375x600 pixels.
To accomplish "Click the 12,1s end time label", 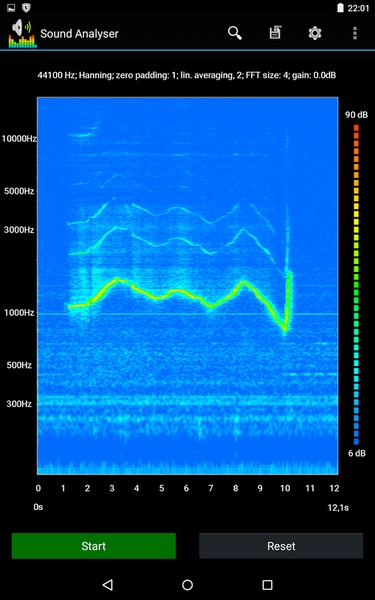I will 338,507.
